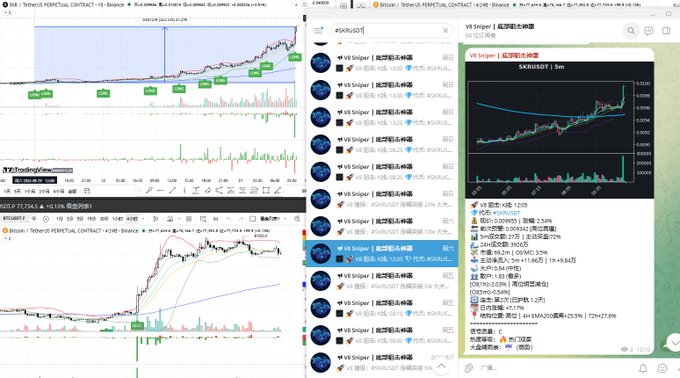Set SKR chart range to 1 month
The width and height of the screenshot is (680, 378).
(x=30, y=191)
